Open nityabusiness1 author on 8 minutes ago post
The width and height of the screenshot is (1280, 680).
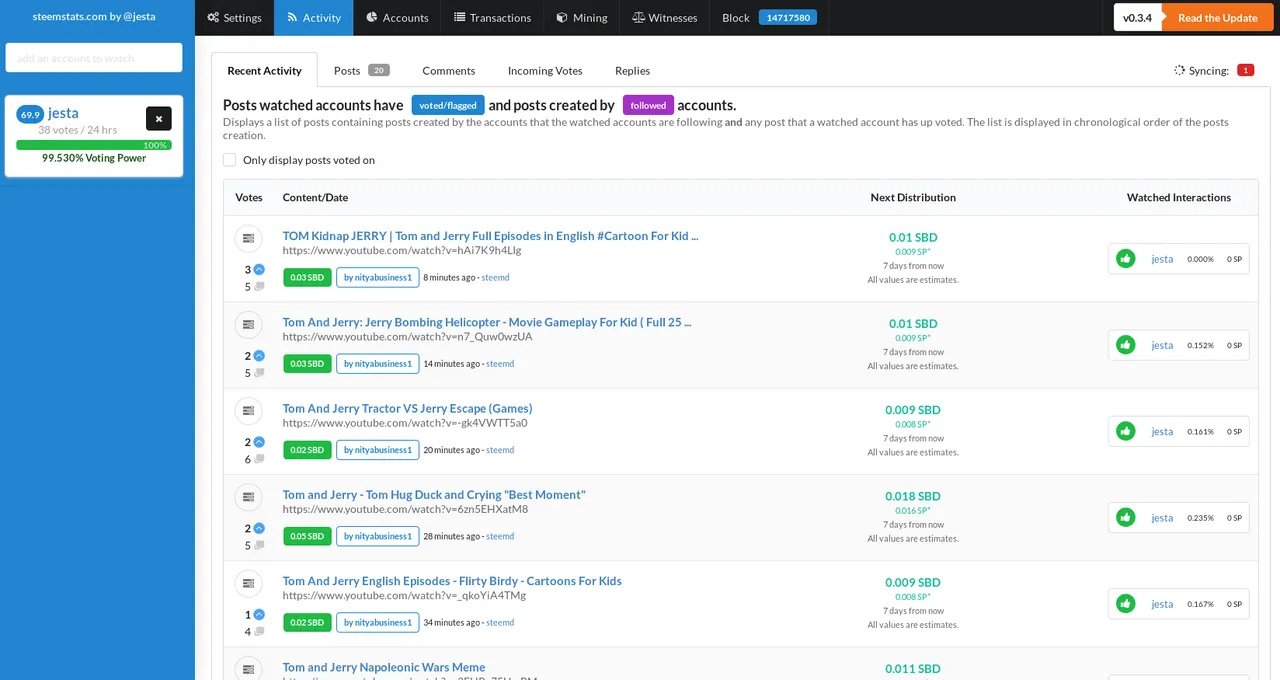[377, 277]
